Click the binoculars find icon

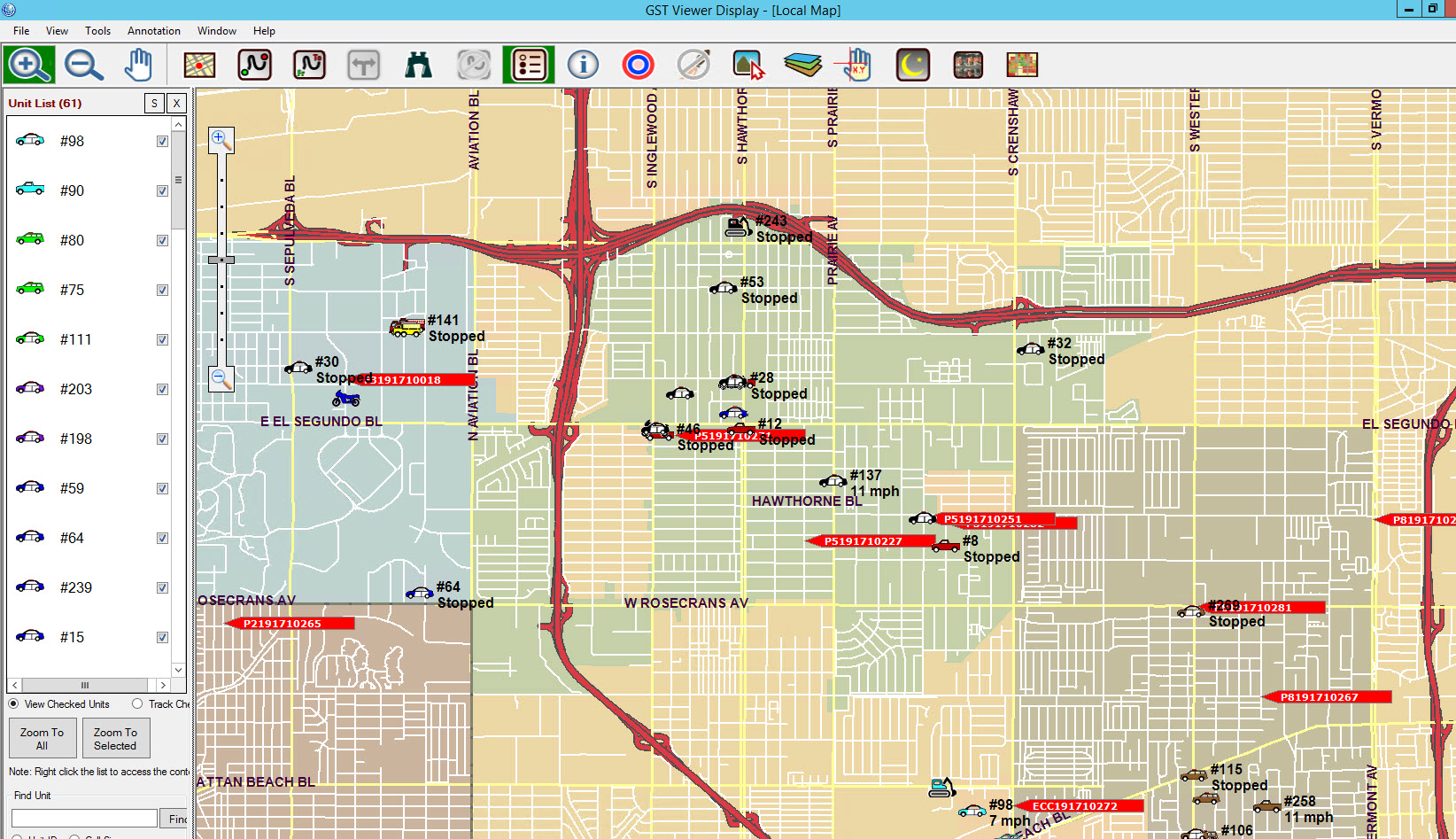point(418,65)
